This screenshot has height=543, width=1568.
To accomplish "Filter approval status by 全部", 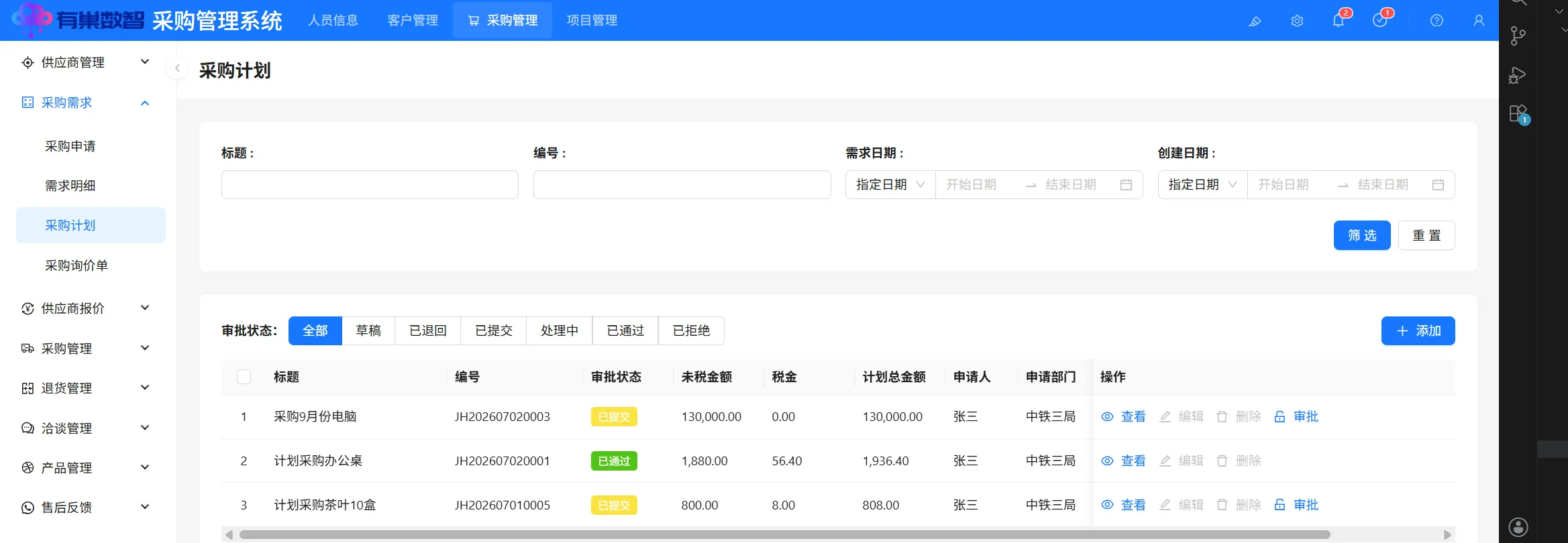I will click(x=315, y=331).
